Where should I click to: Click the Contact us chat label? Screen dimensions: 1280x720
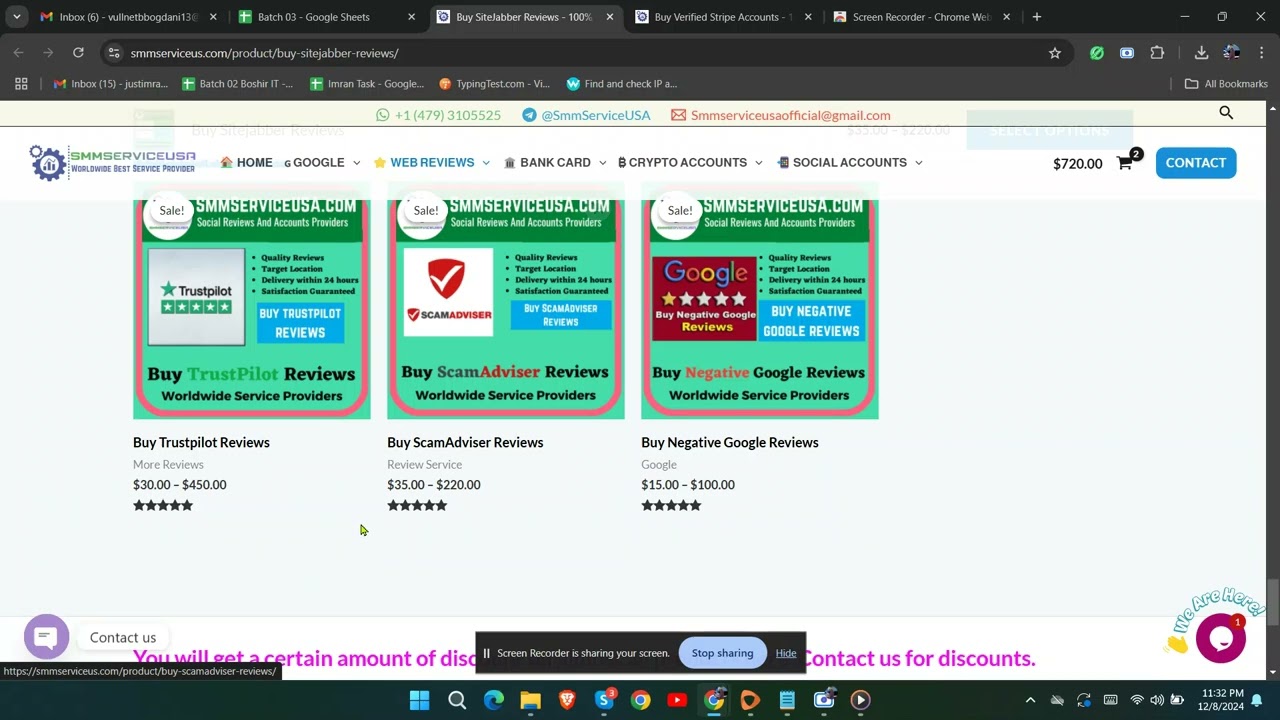tap(123, 637)
